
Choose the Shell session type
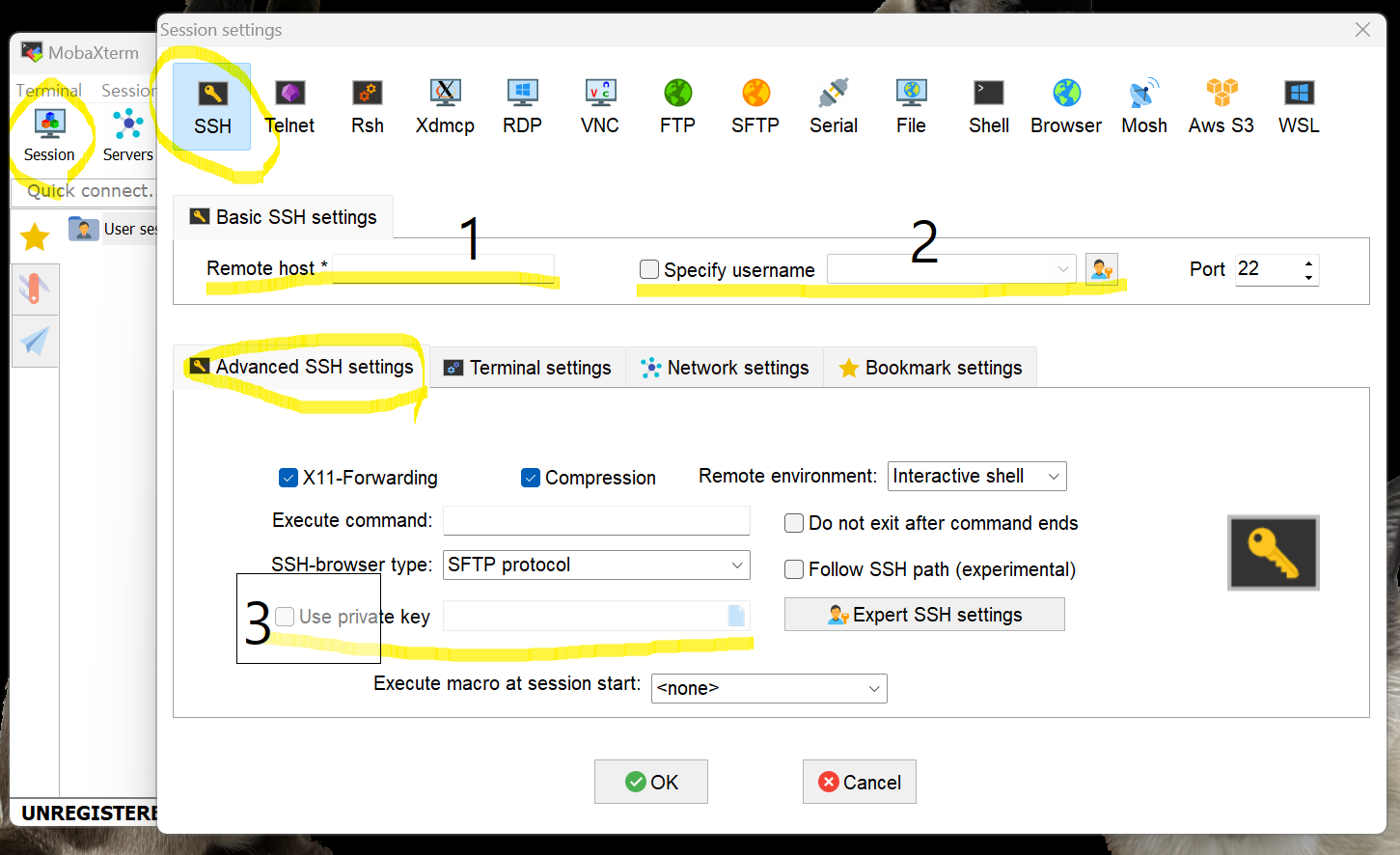[989, 107]
